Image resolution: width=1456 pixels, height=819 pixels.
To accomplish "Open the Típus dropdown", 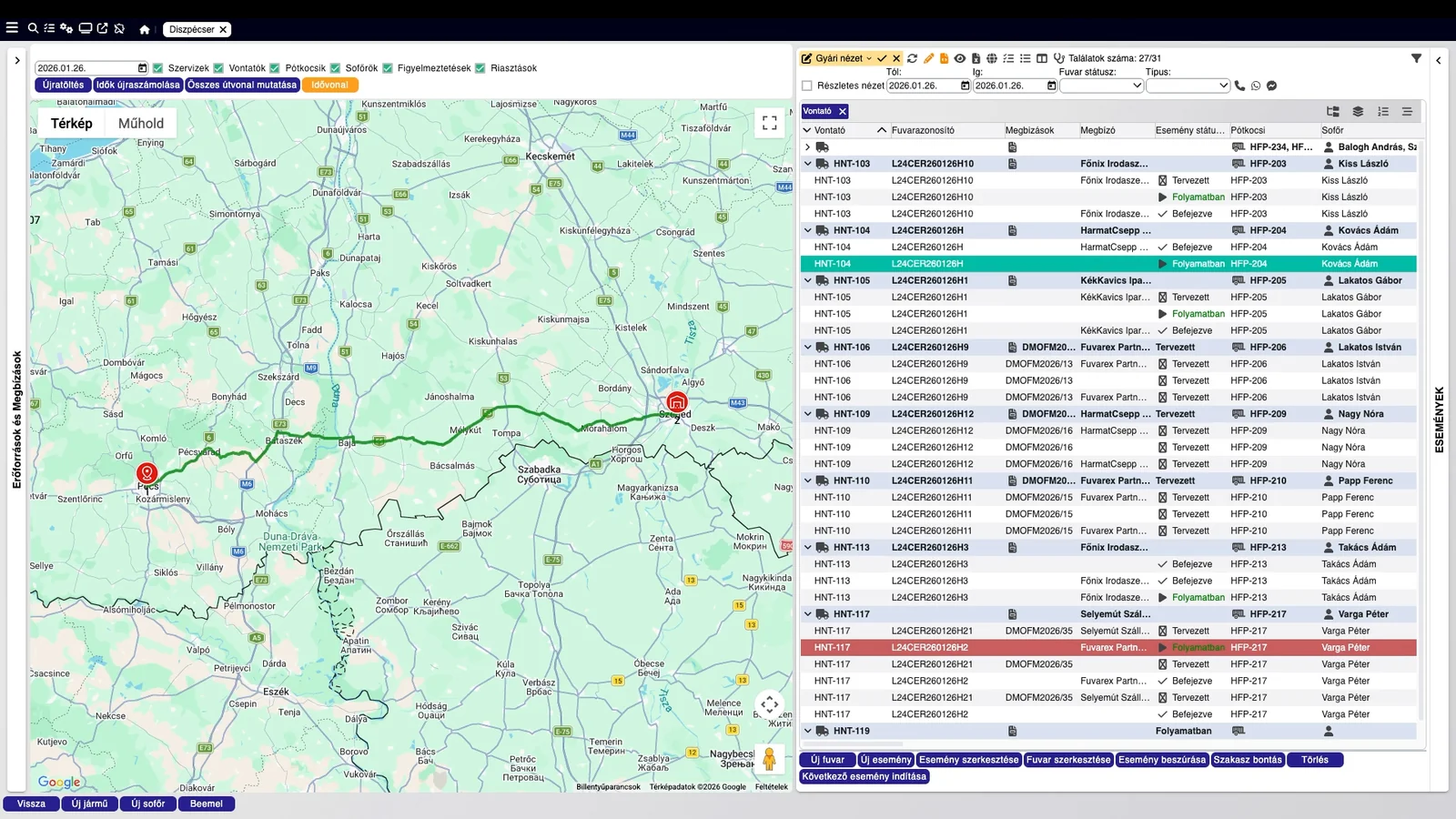I will coord(1188,86).
